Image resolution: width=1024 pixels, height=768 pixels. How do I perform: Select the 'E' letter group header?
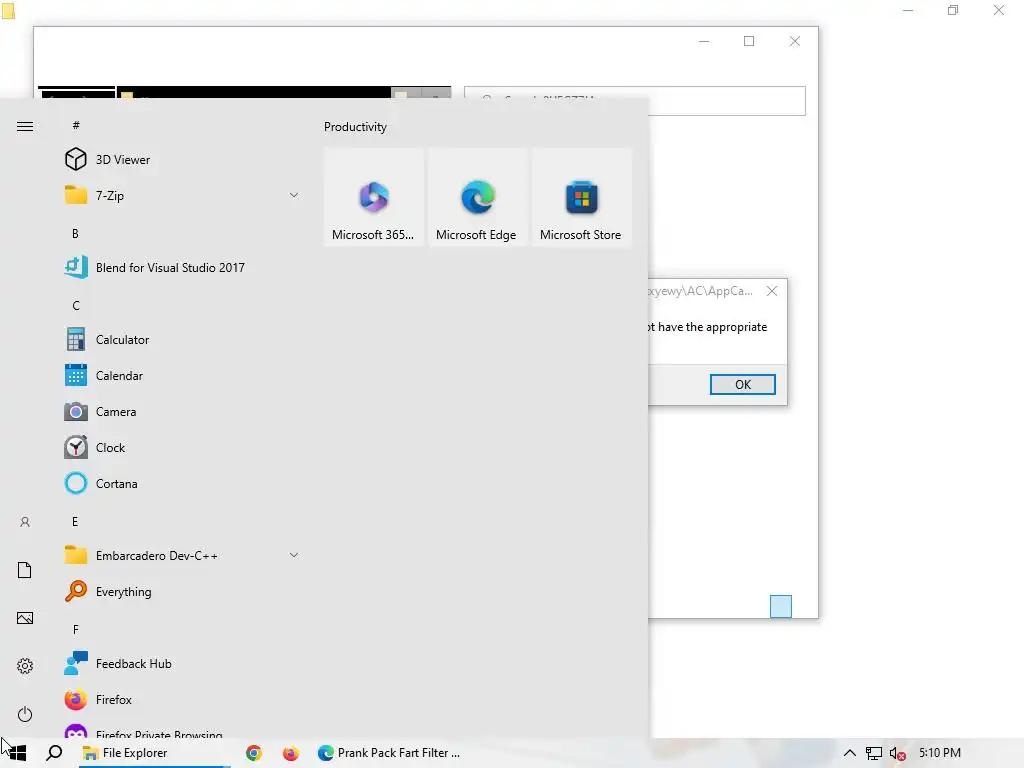tap(75, 521)
